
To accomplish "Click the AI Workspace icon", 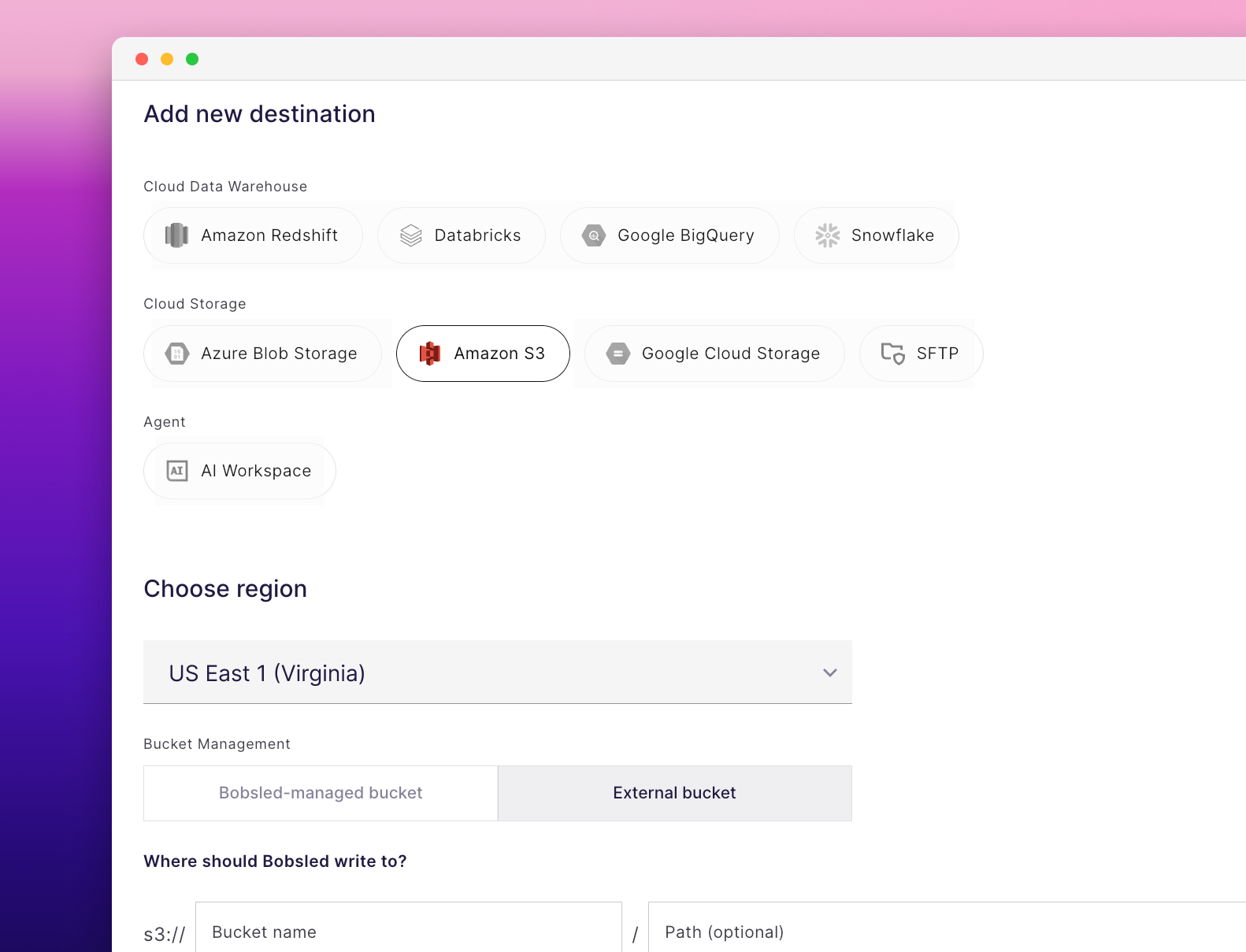I will (177, 471).
